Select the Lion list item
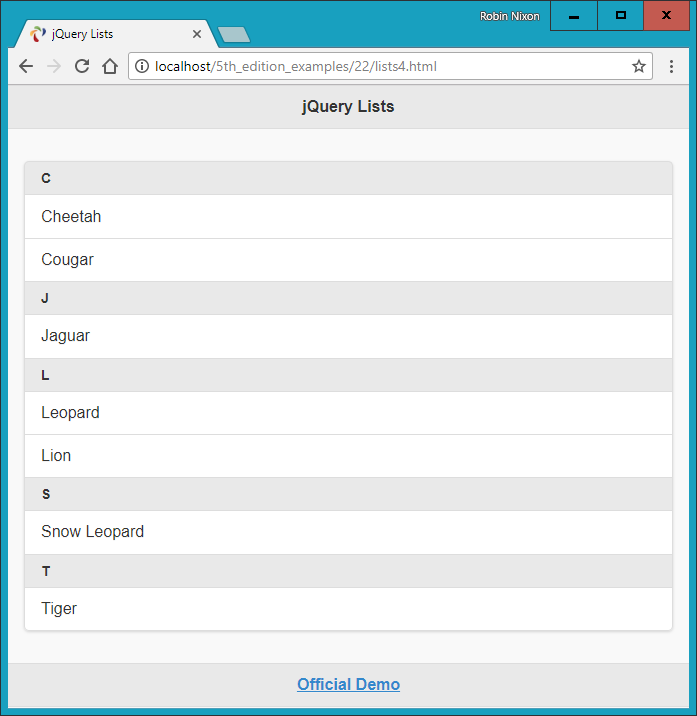Viewport: 697px width, 716px height. [348, 456]
